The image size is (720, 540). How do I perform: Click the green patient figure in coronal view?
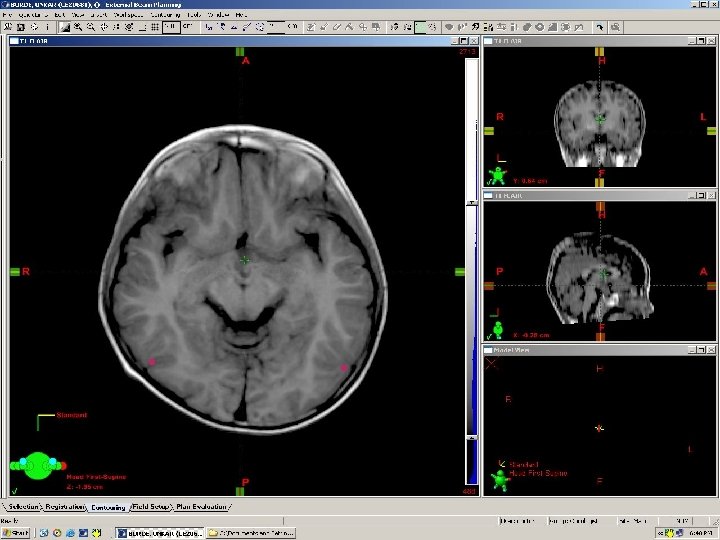pyautogui.click(x=498, y=175)
